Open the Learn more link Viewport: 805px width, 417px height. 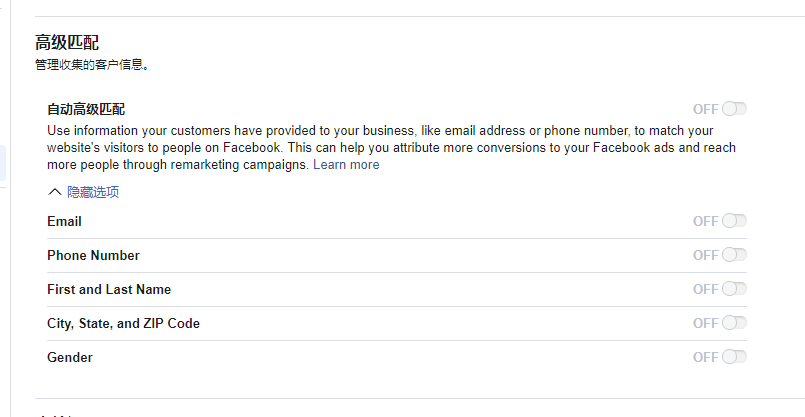click(x=346, y=165)
